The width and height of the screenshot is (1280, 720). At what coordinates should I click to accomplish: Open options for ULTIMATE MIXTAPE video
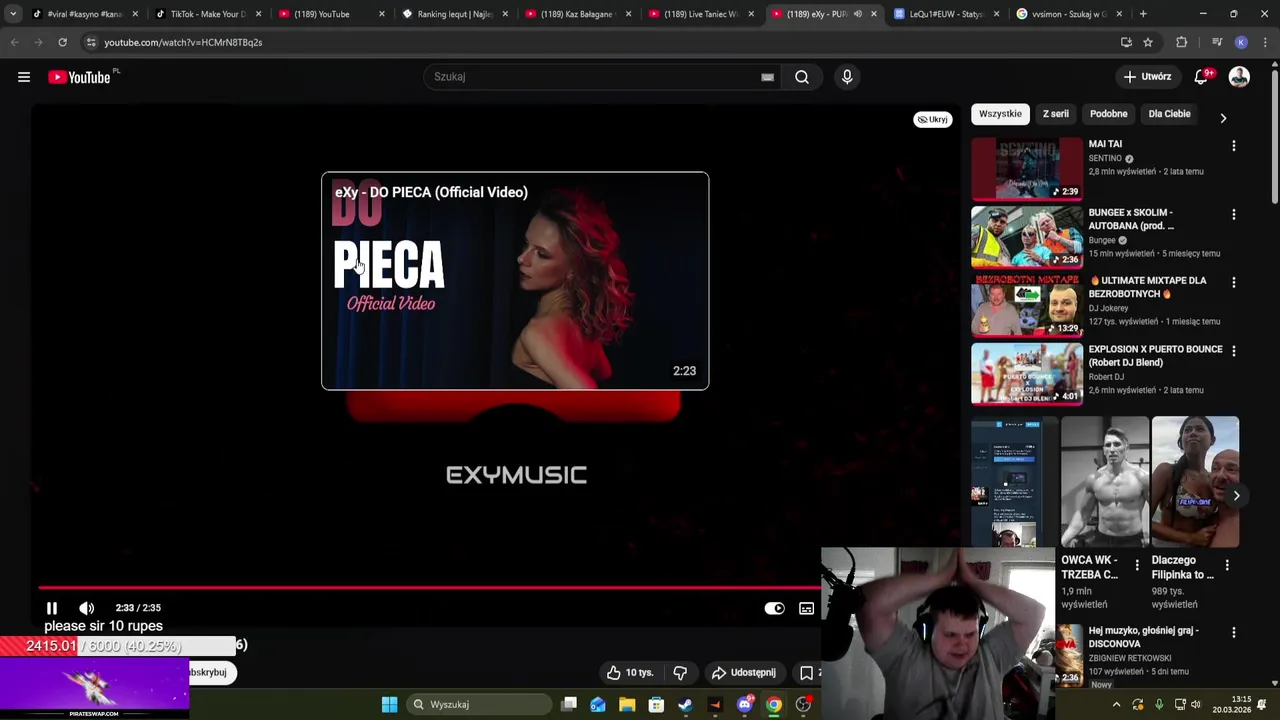[1233, 282]
